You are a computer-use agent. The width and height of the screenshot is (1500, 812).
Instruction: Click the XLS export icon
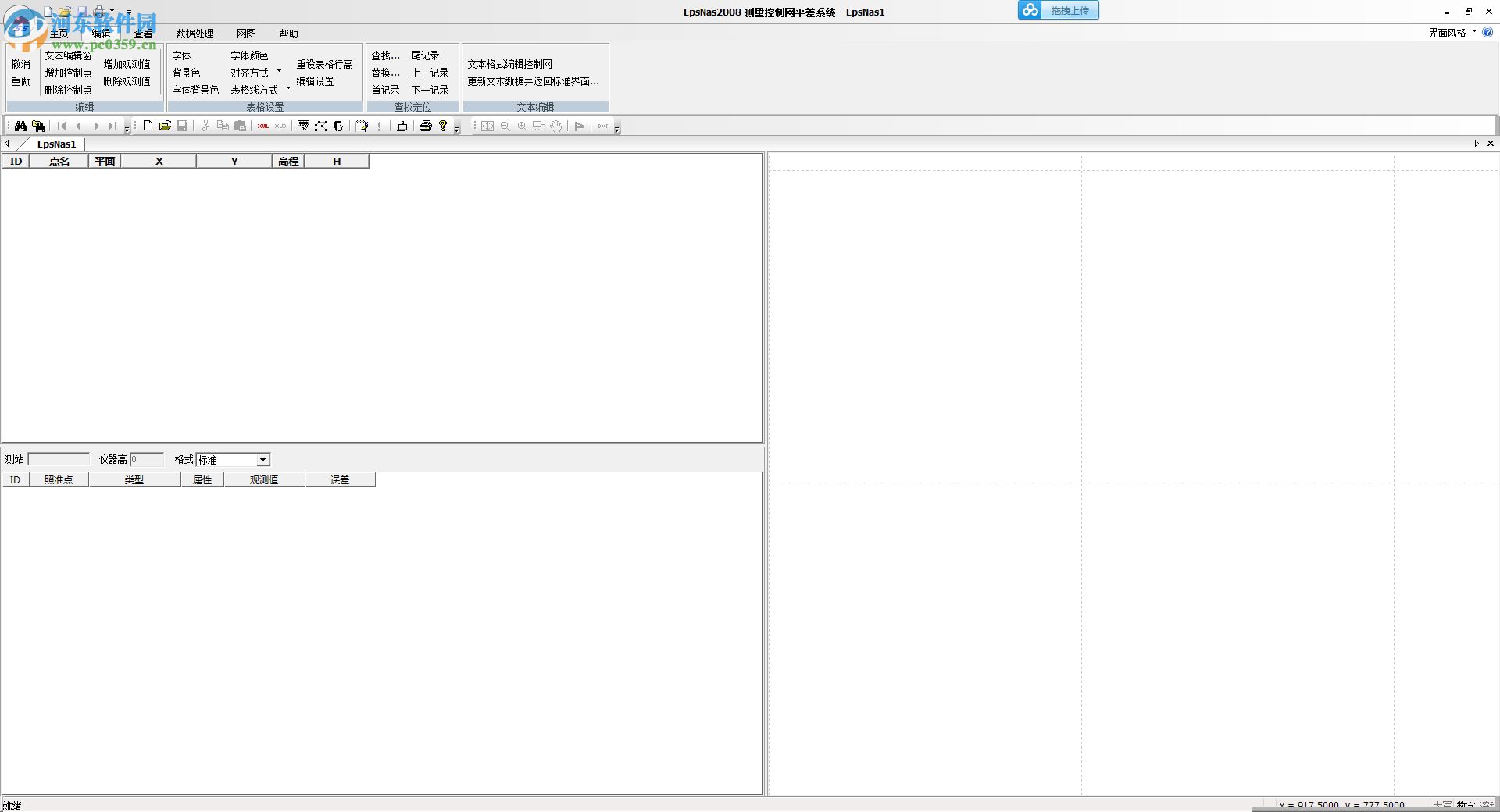(x=280, y=126)
